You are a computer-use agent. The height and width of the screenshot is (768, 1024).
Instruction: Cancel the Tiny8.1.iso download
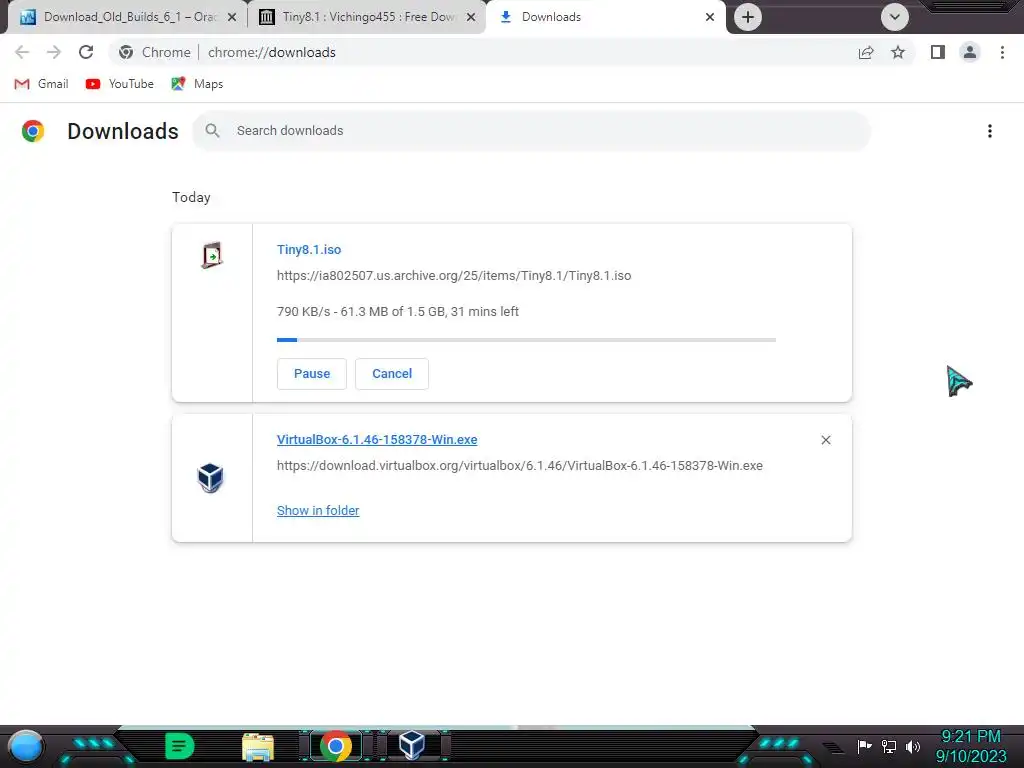point(392,374)
